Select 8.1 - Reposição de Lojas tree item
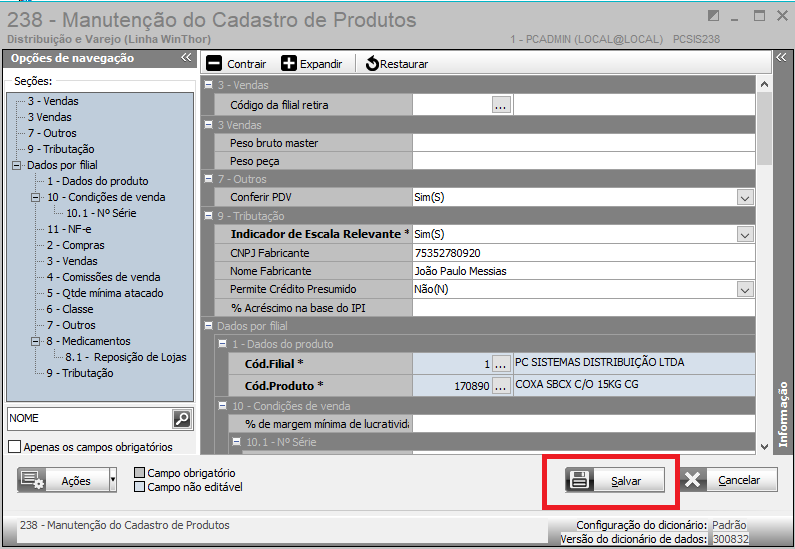The width and height of the screenshot is (795, 549). pyautogui.click(x=126, y=357)
